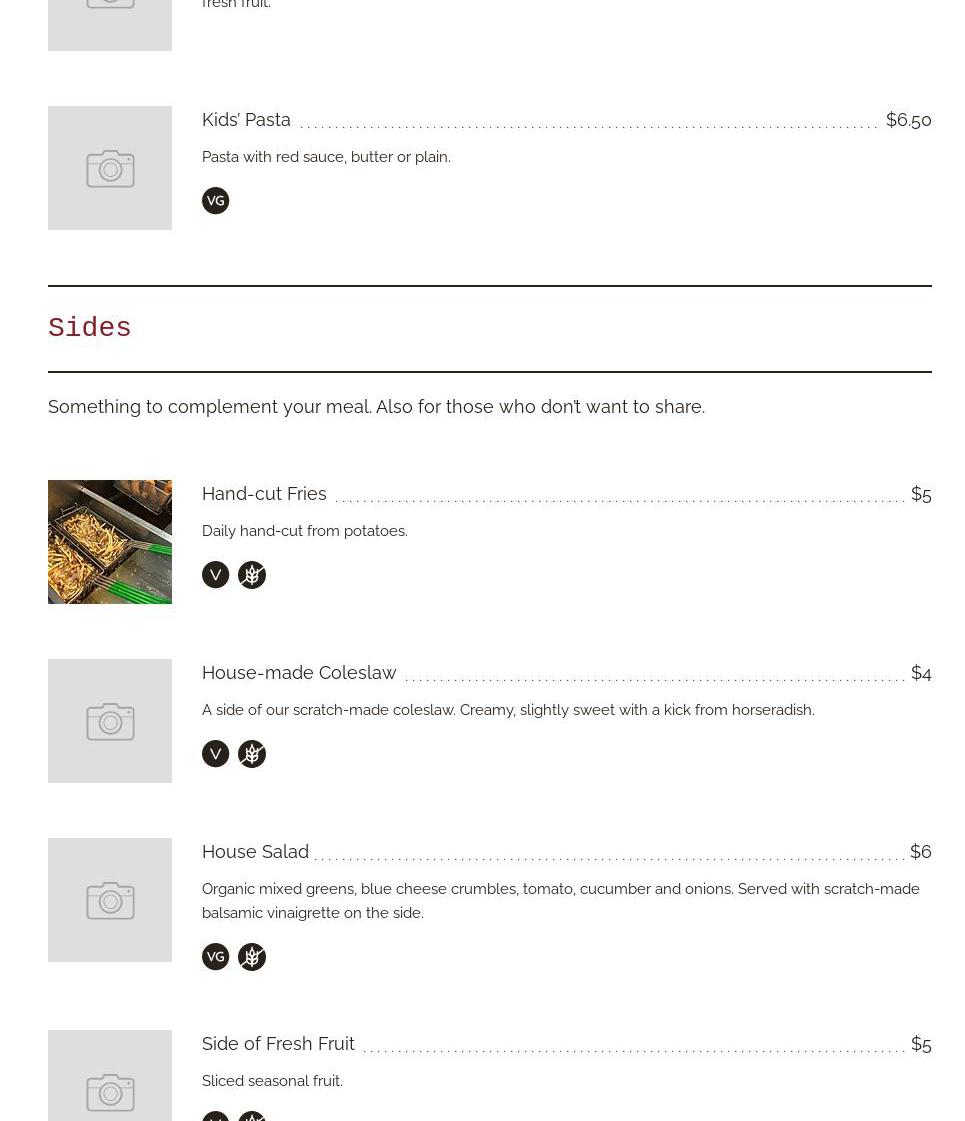Screen dimensions: 965x1121
Task: Click gluten-free icon under Hand-cut Fries
Action: point(252,575)
